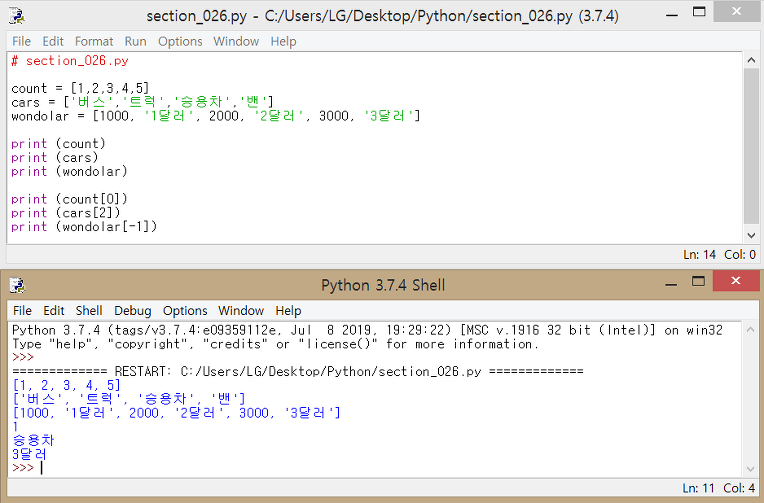The width and height of the screenshot is (764, 503).
Task: Minimize the Python 3.7.4 Shell window
Action: click(671, 284)
